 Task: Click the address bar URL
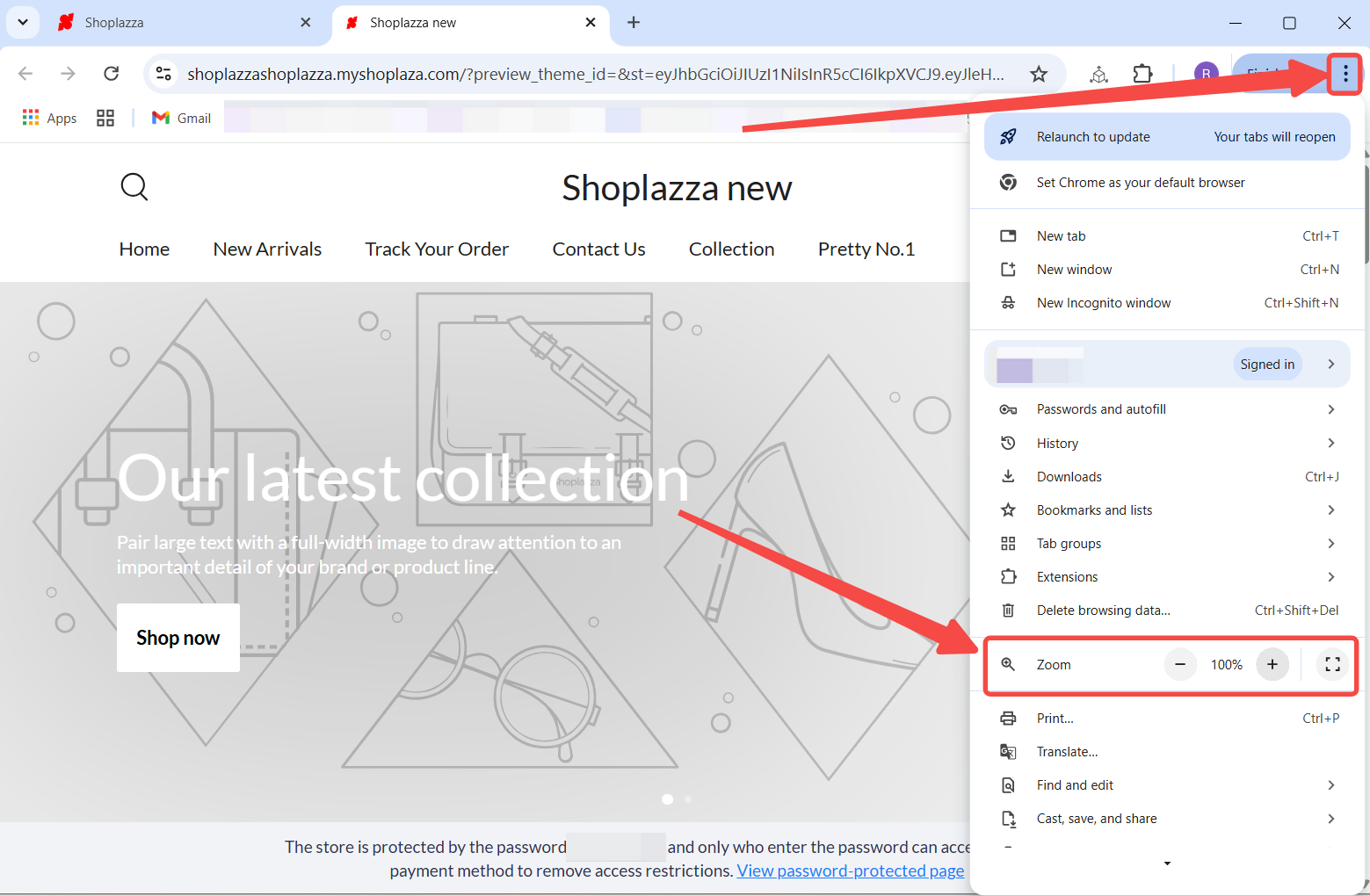[595, 74]
